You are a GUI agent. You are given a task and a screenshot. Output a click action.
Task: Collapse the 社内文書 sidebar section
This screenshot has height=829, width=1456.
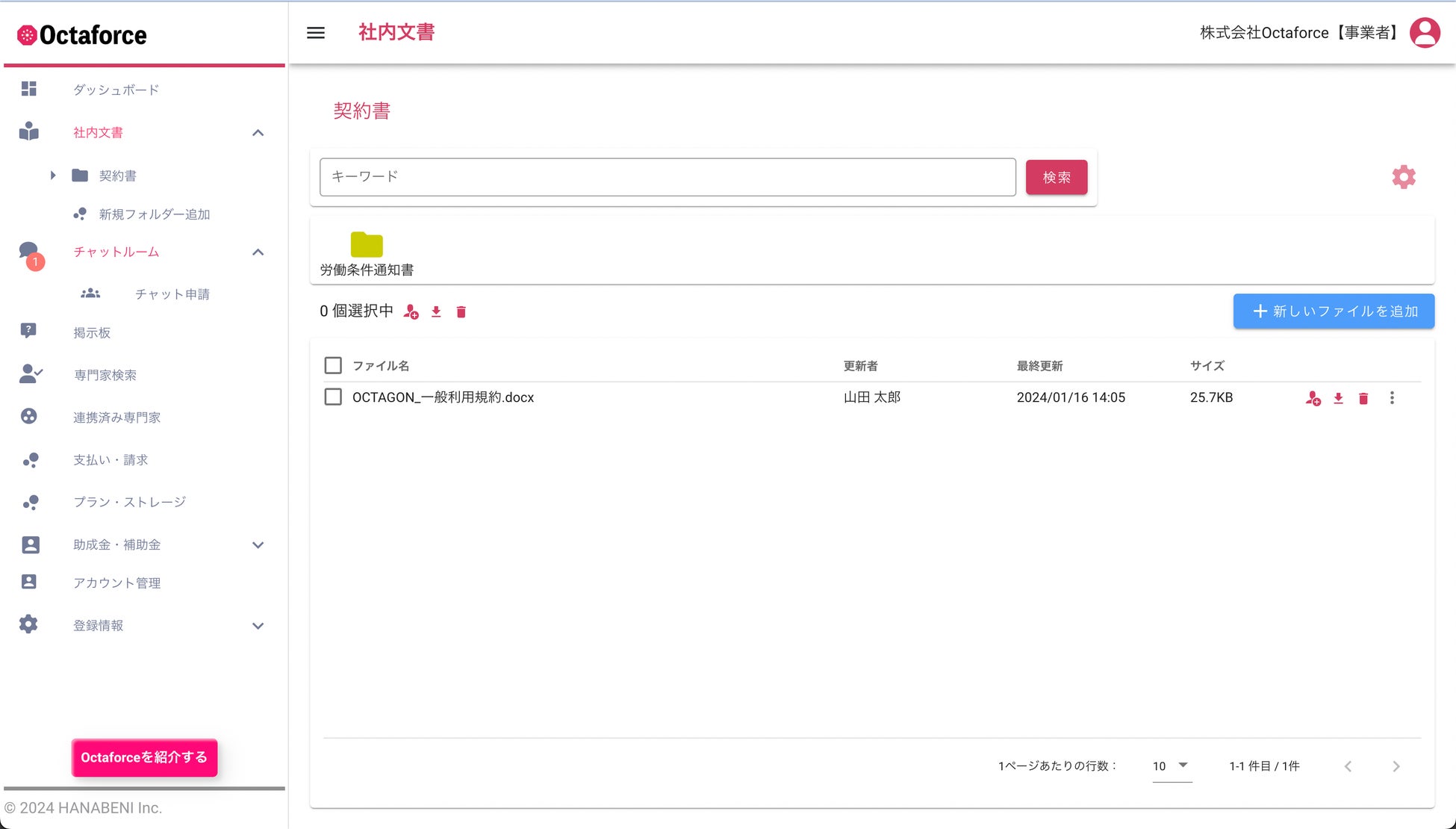click(258, 133)
